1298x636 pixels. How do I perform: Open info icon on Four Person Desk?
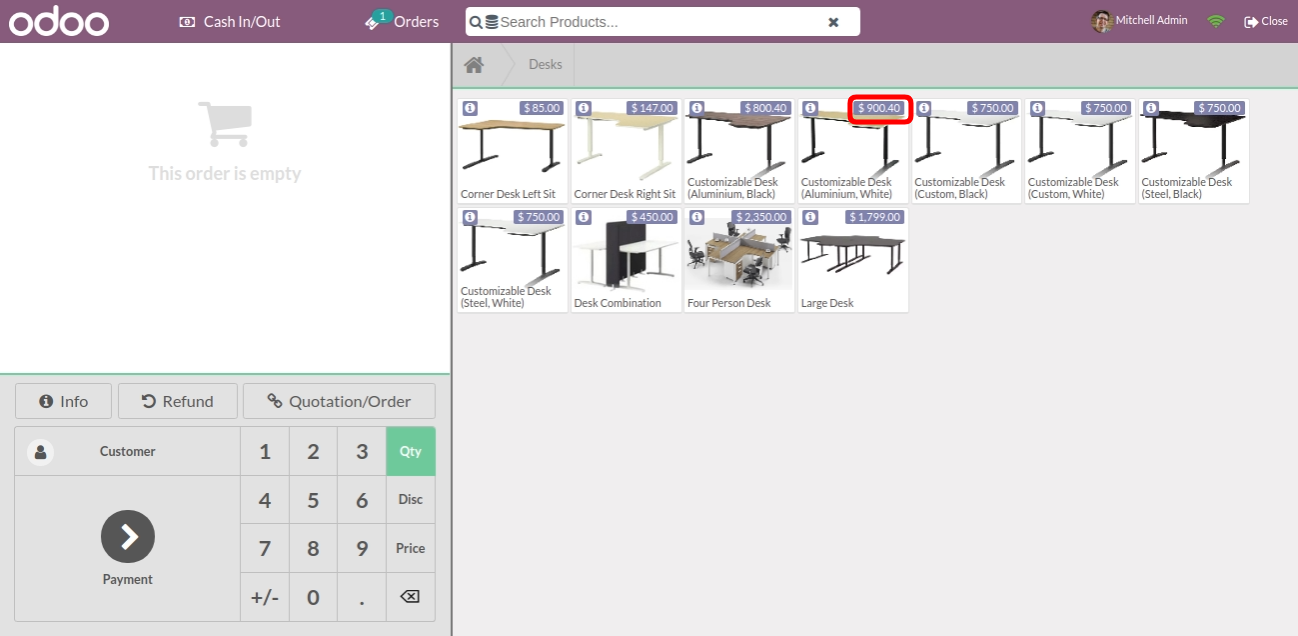point(697,217)
